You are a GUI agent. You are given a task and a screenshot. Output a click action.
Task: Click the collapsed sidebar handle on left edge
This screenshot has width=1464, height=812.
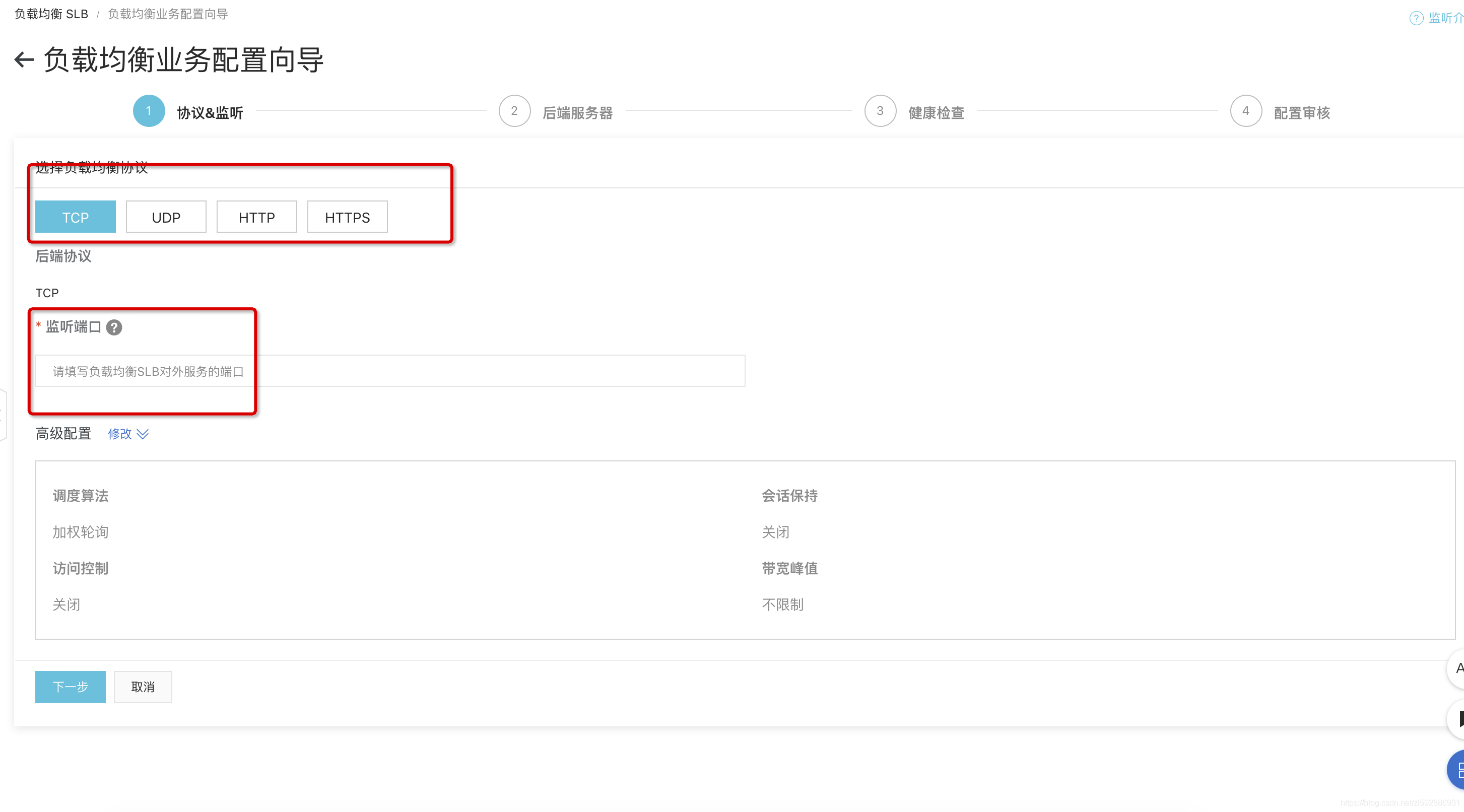[x=3, y=416]
